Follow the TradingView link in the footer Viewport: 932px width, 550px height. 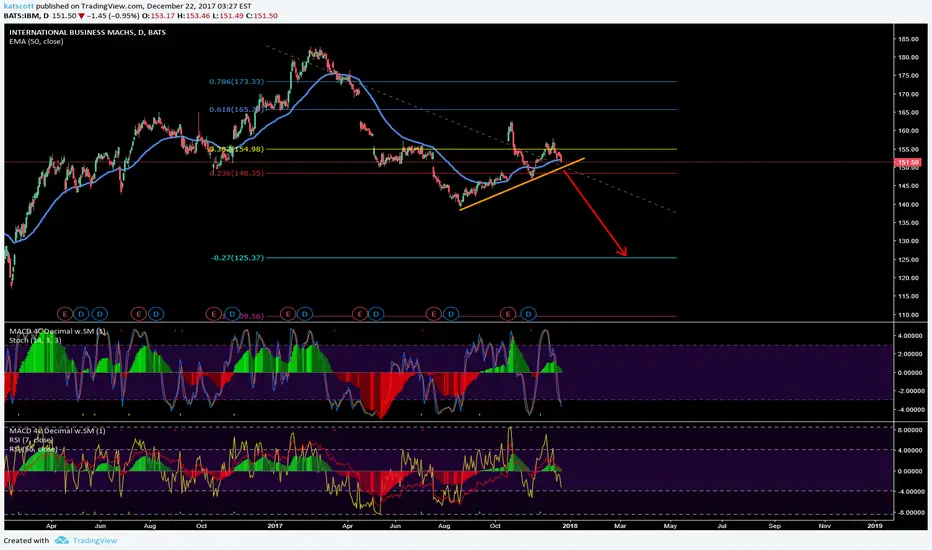click(95, 540)
